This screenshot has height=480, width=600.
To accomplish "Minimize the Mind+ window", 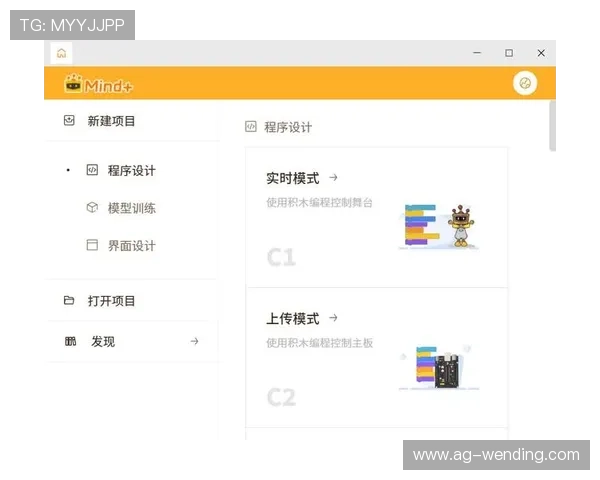I will [477, 53].
